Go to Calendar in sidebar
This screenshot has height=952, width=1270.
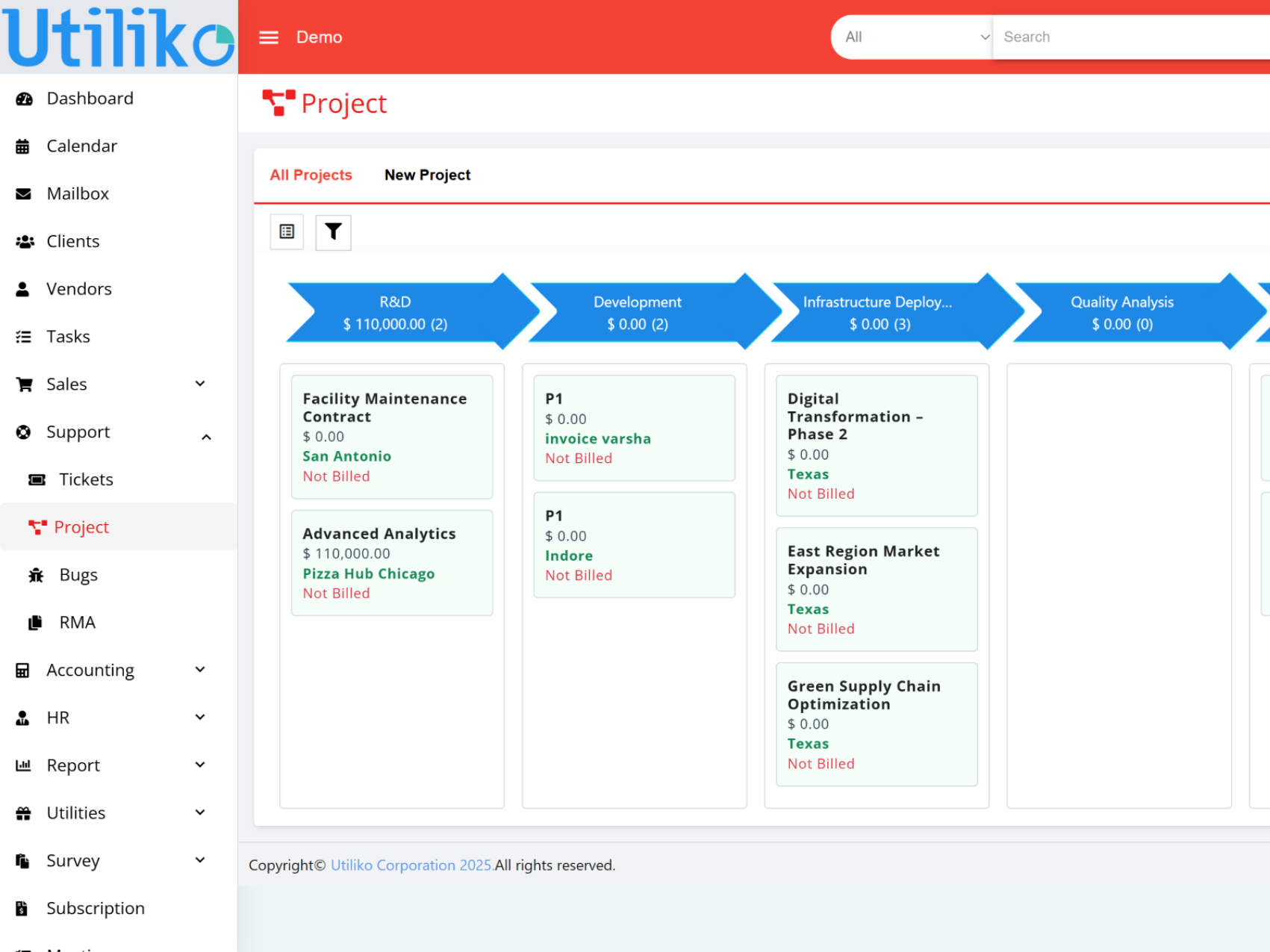pos(81,146)
